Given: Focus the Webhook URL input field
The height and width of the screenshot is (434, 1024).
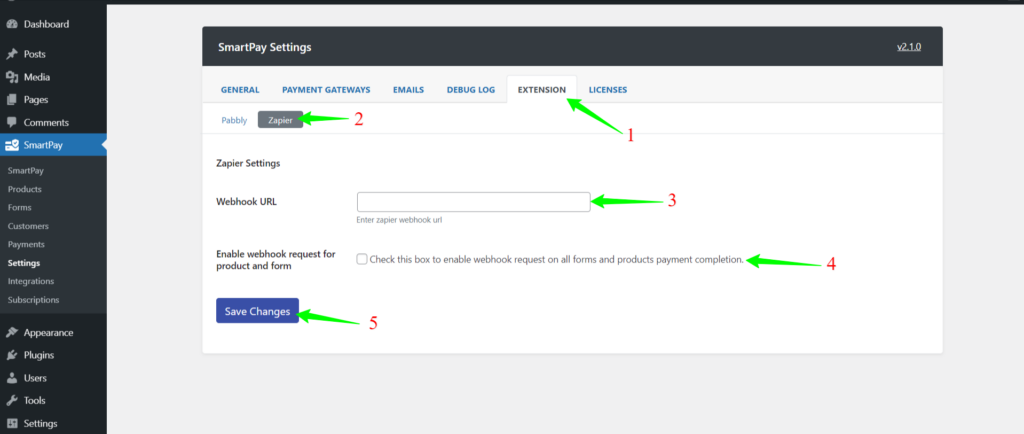Looking at the screenshot, I should point(473,202).
